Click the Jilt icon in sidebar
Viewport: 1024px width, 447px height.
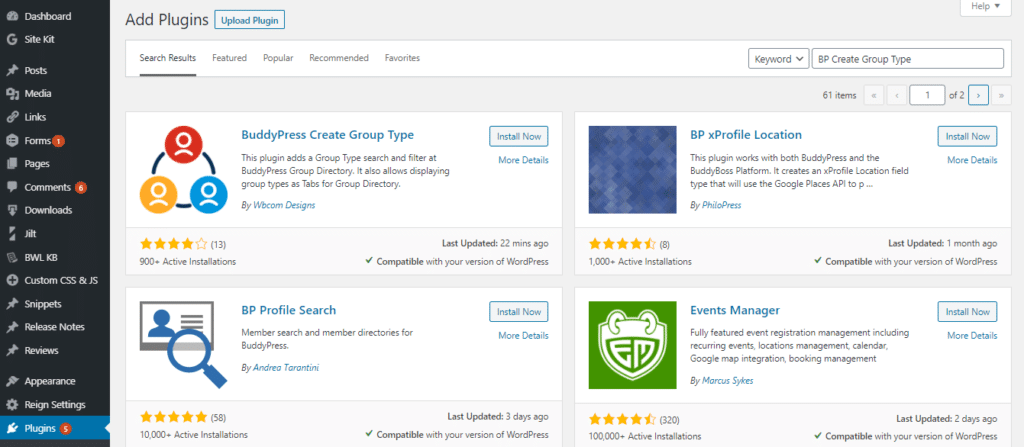[x=12, y=234]
